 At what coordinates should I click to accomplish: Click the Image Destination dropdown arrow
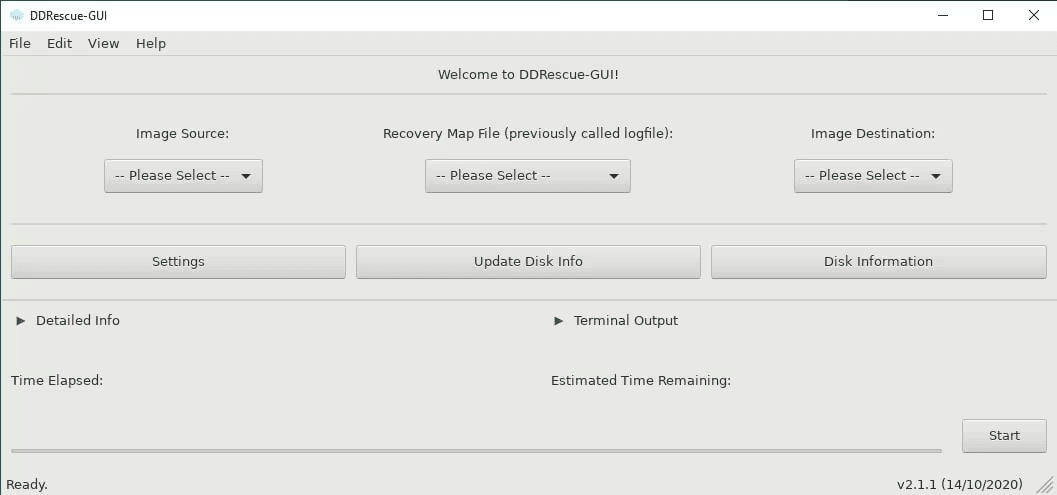point(936,176)
